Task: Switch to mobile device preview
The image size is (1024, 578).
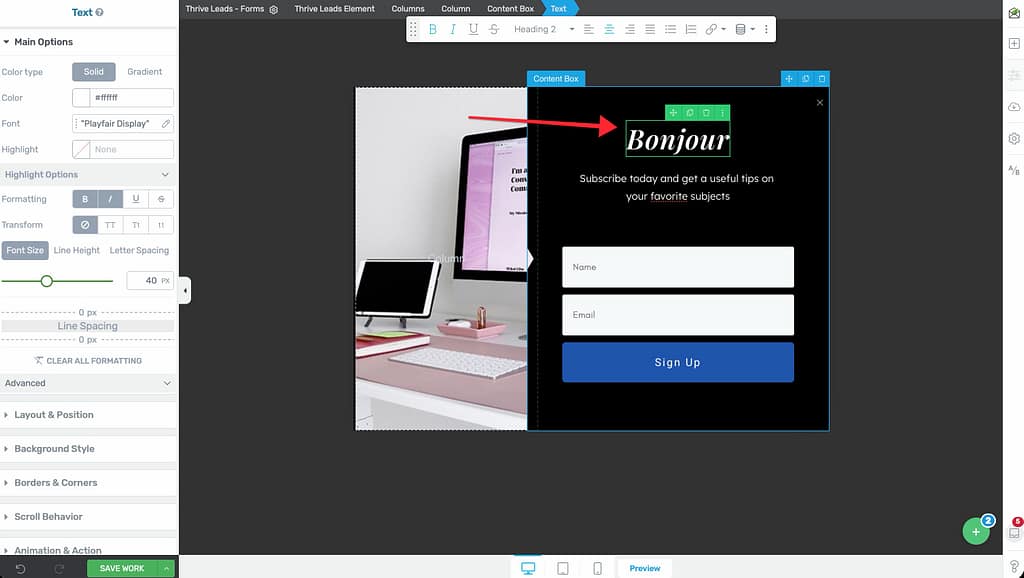Action: tap(597, 568)
